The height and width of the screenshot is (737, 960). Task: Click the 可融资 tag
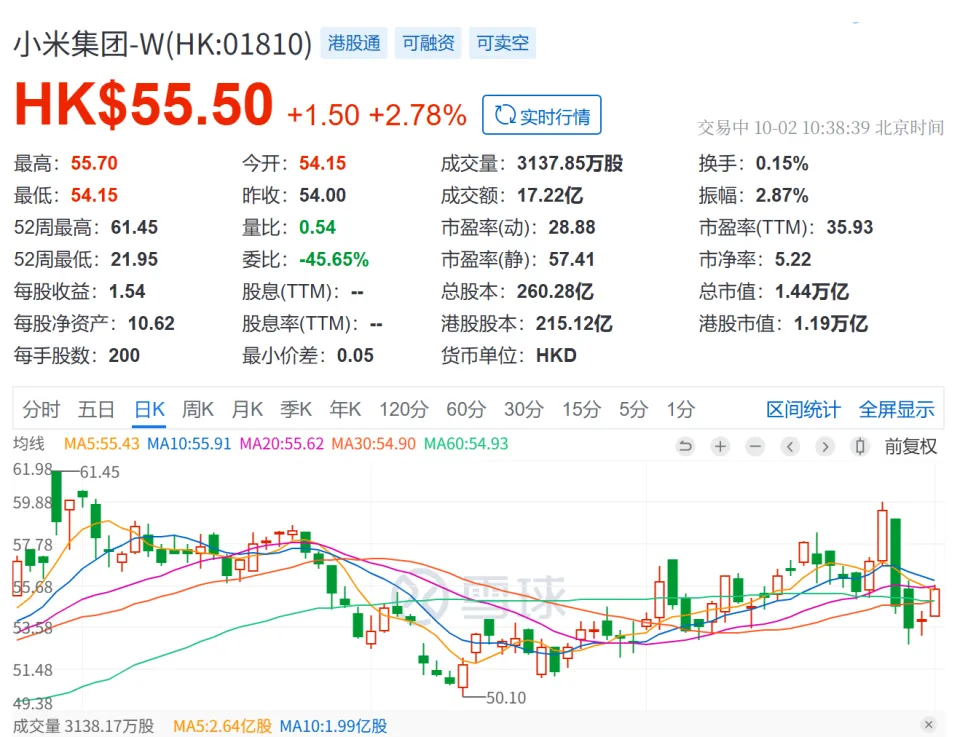pyautogui.click(x=428, y=44)
